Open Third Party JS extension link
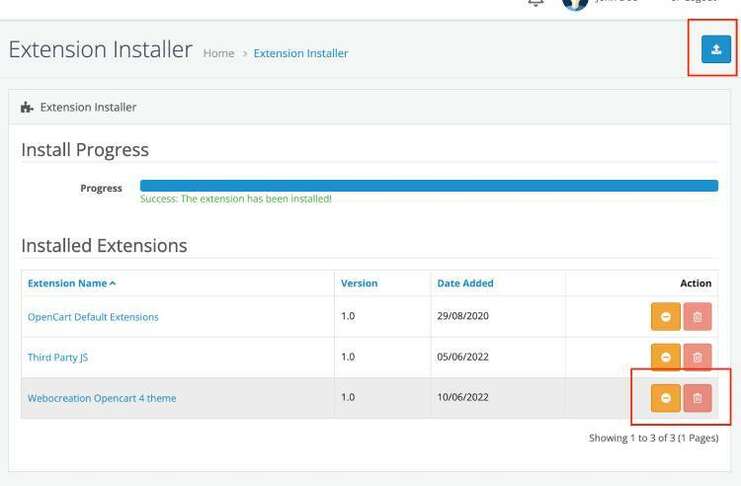 pos(58,357)
